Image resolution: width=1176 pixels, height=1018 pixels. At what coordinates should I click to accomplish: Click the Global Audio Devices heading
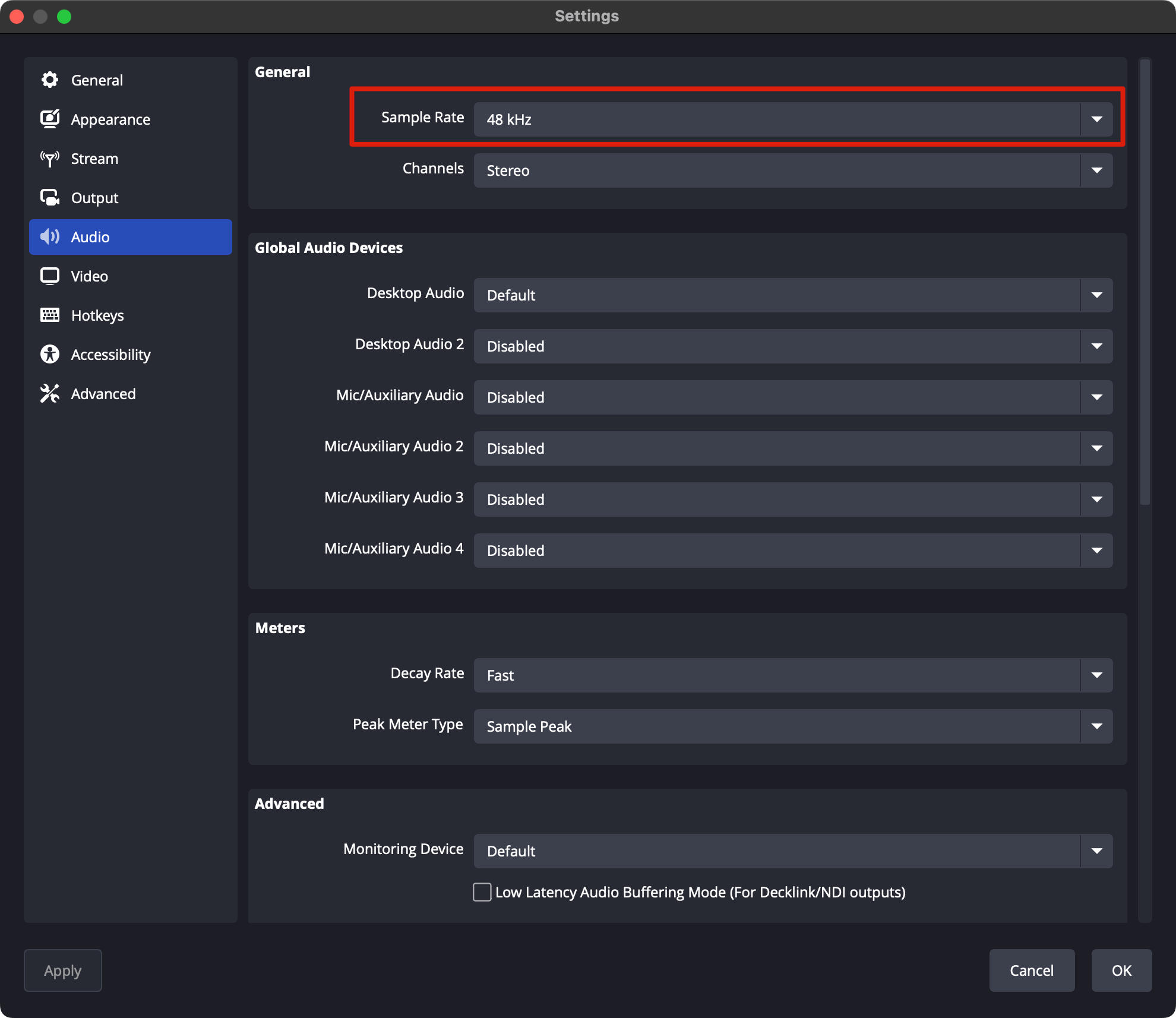tap(328, 248)
